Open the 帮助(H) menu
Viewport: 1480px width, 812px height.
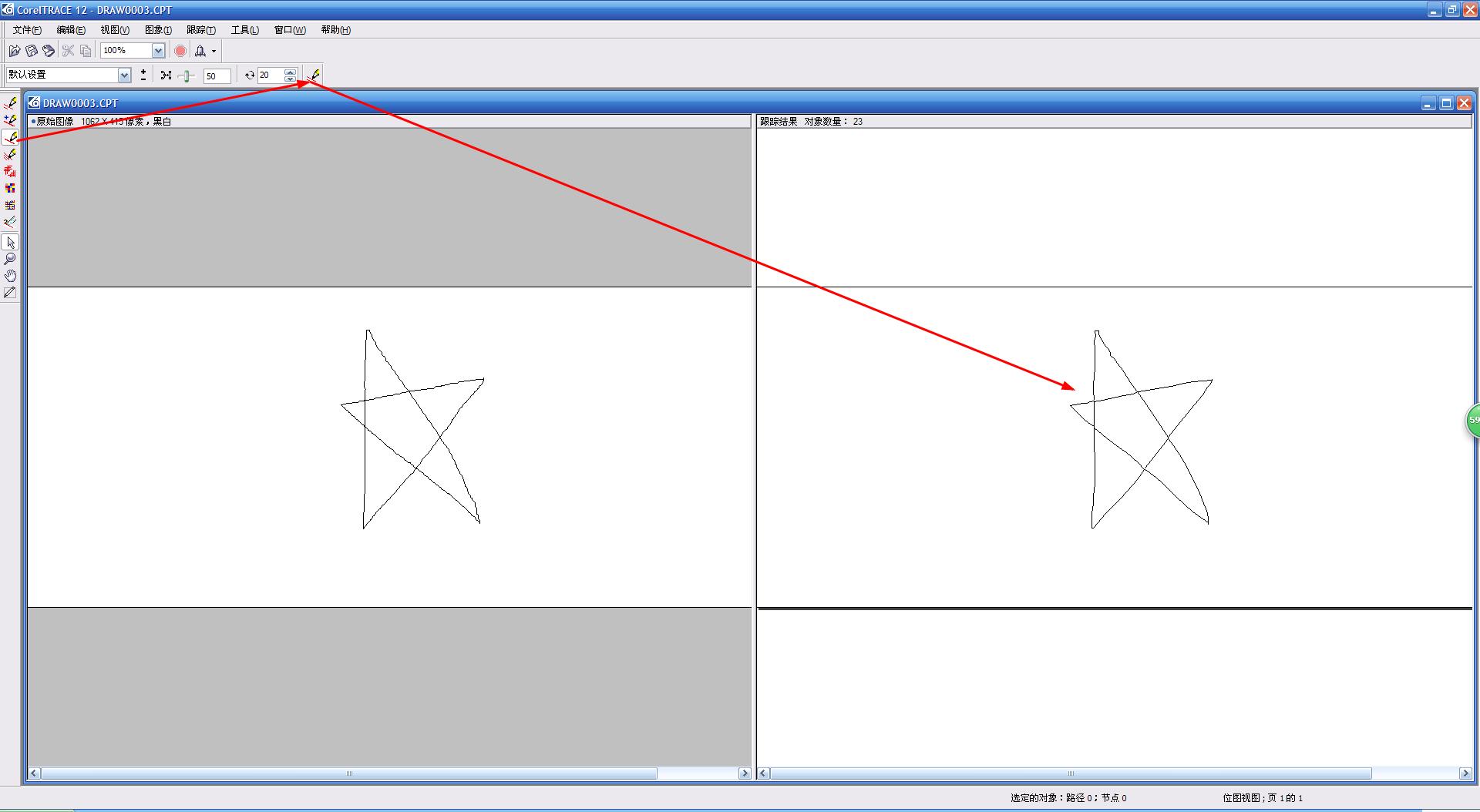pos(335,30)
